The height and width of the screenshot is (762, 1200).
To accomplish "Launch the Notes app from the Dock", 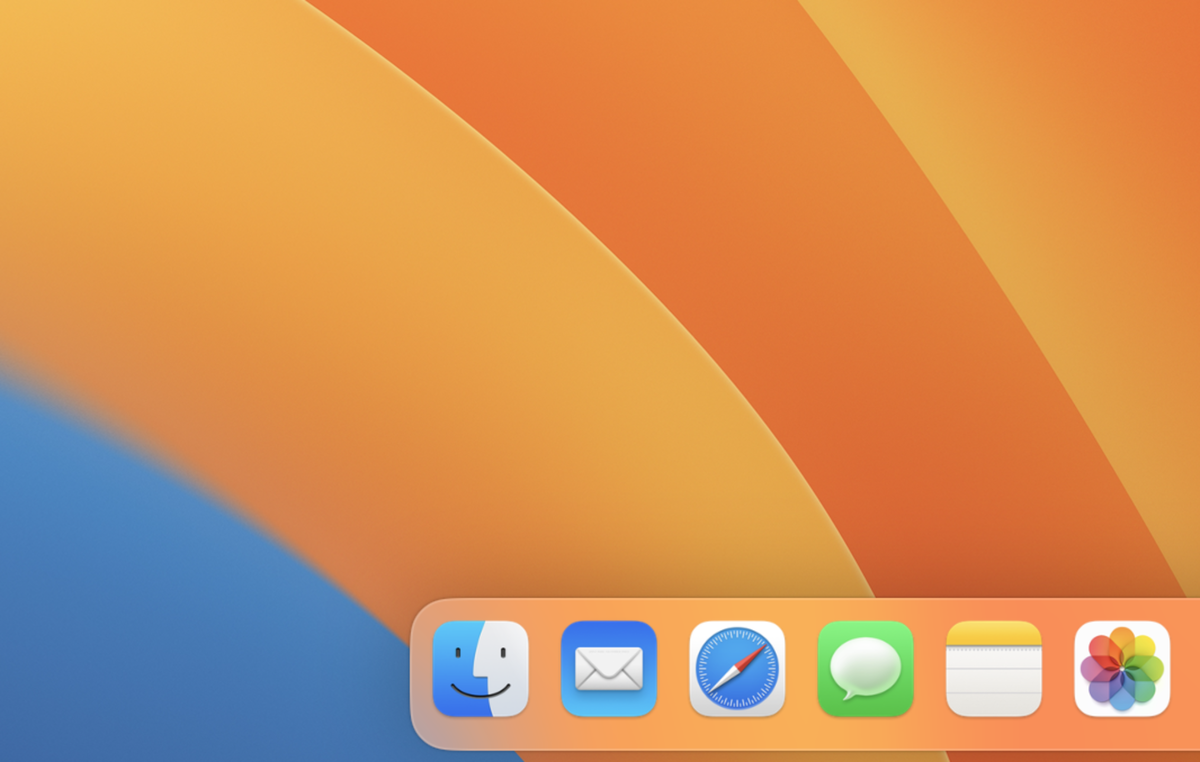I will pyautogui.click(x=994, y=669).
